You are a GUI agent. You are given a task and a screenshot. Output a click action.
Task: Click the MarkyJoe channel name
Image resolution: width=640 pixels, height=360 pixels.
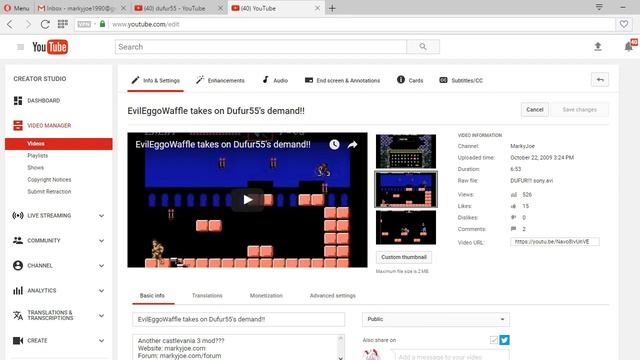(522, 146)
